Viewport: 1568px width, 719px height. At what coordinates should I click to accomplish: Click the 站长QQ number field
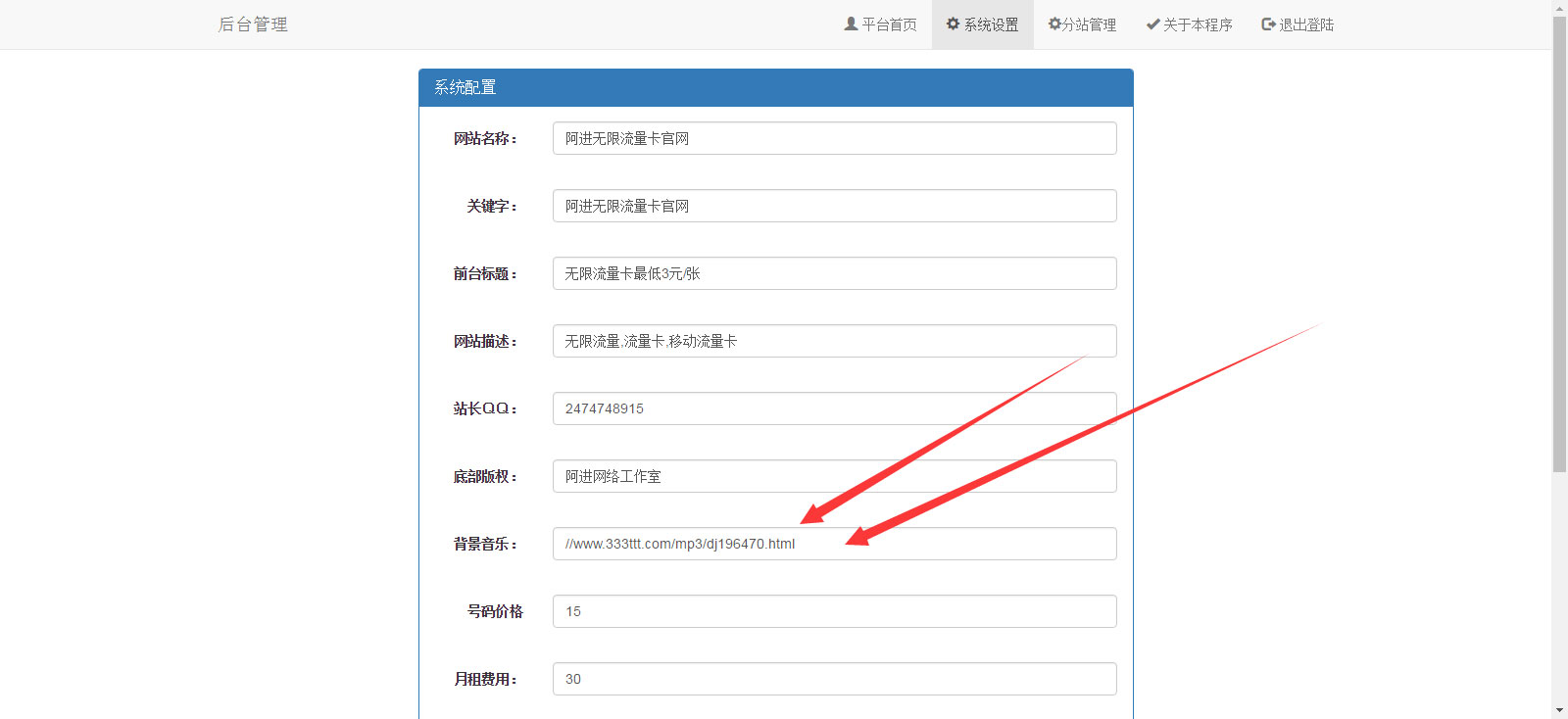pos(834,408)
